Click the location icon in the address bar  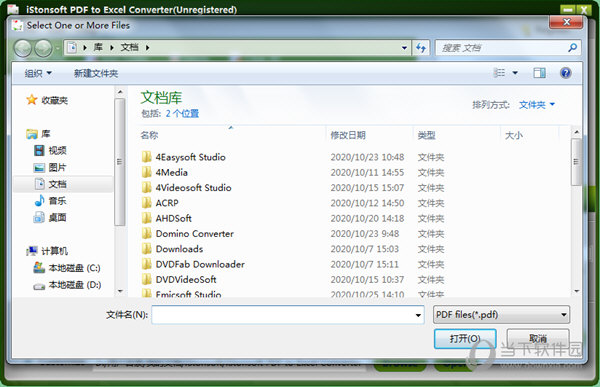click(x=72, y=47)
